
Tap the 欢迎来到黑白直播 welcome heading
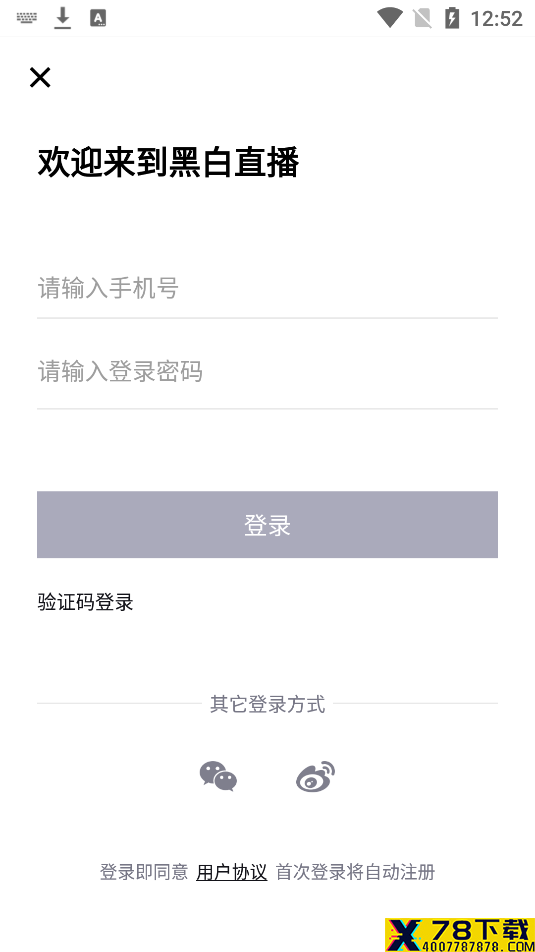168,163
